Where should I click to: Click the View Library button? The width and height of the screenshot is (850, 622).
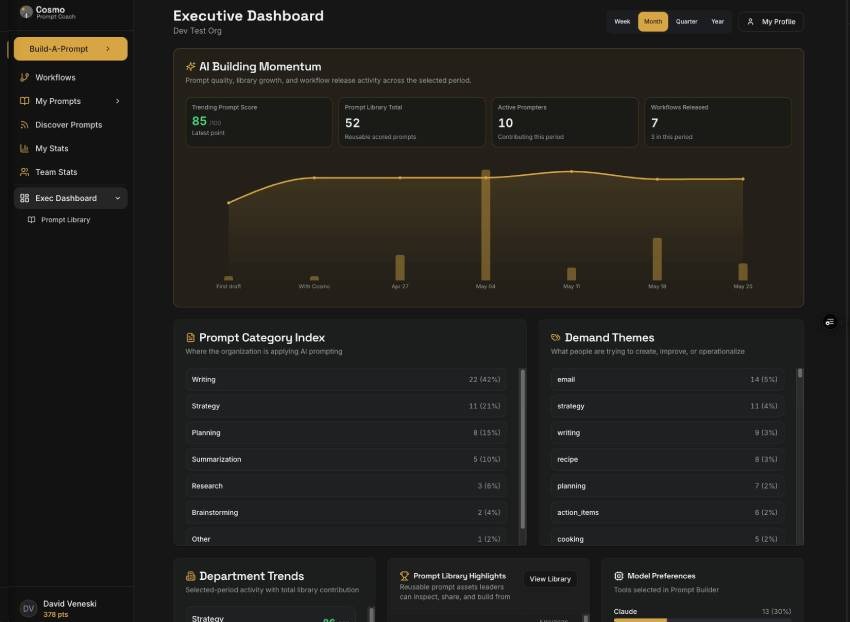(x=550, y=579)
